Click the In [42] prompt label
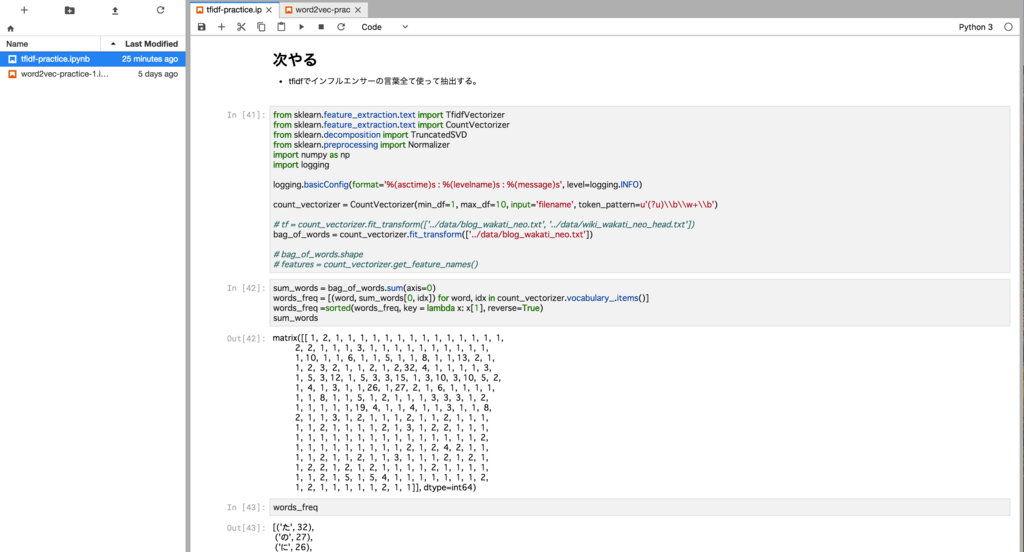The height and width of the screenshot is (552, 1024). pyautogui.click(x=246, y=288)
